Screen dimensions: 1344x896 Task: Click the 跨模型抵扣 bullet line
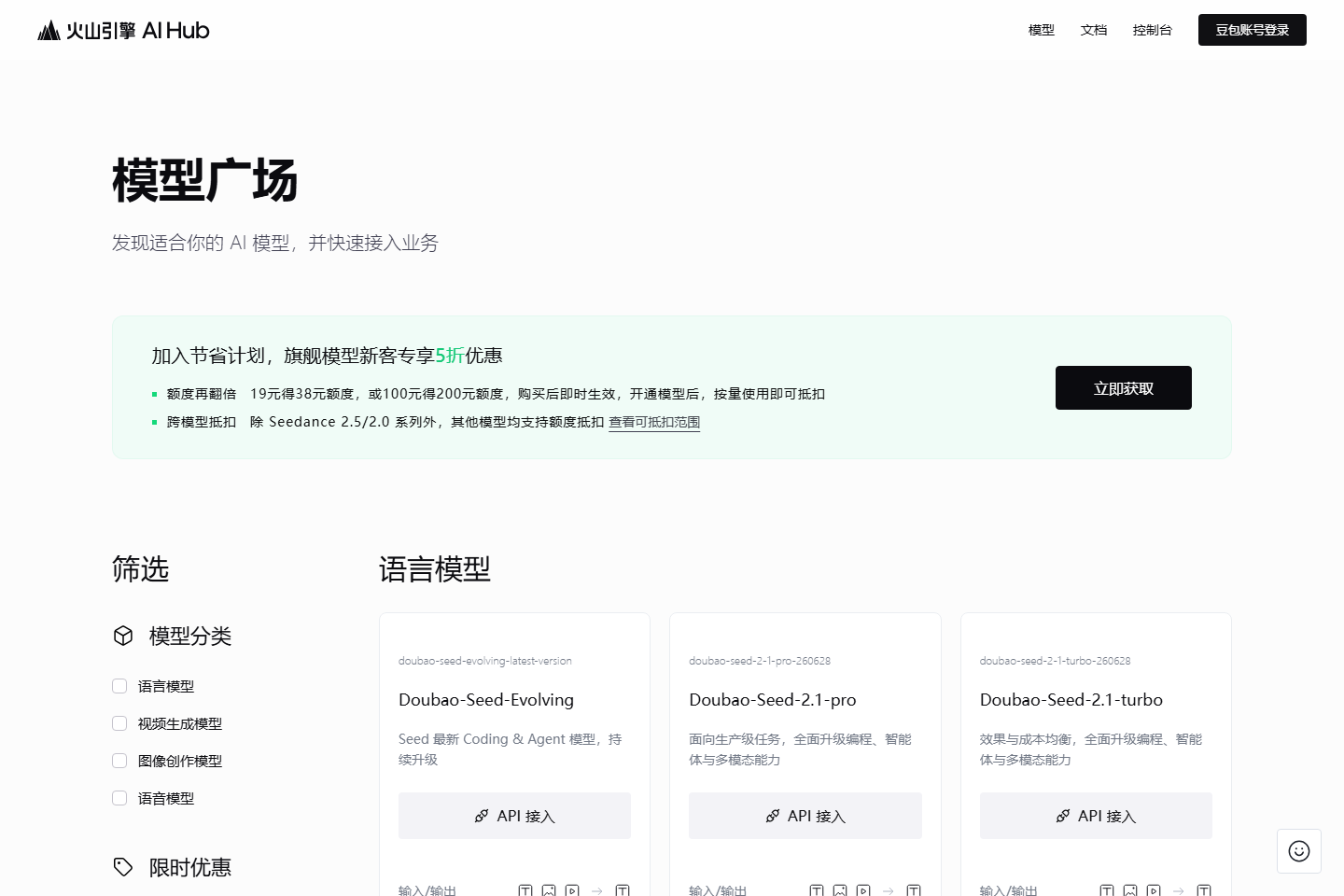click(x=427, y=422)
